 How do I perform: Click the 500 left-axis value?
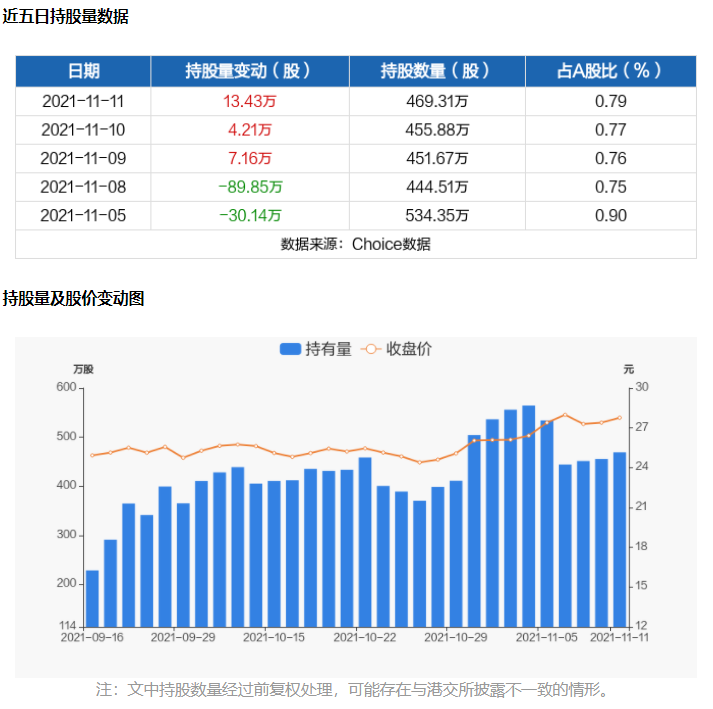pos(66,437)
